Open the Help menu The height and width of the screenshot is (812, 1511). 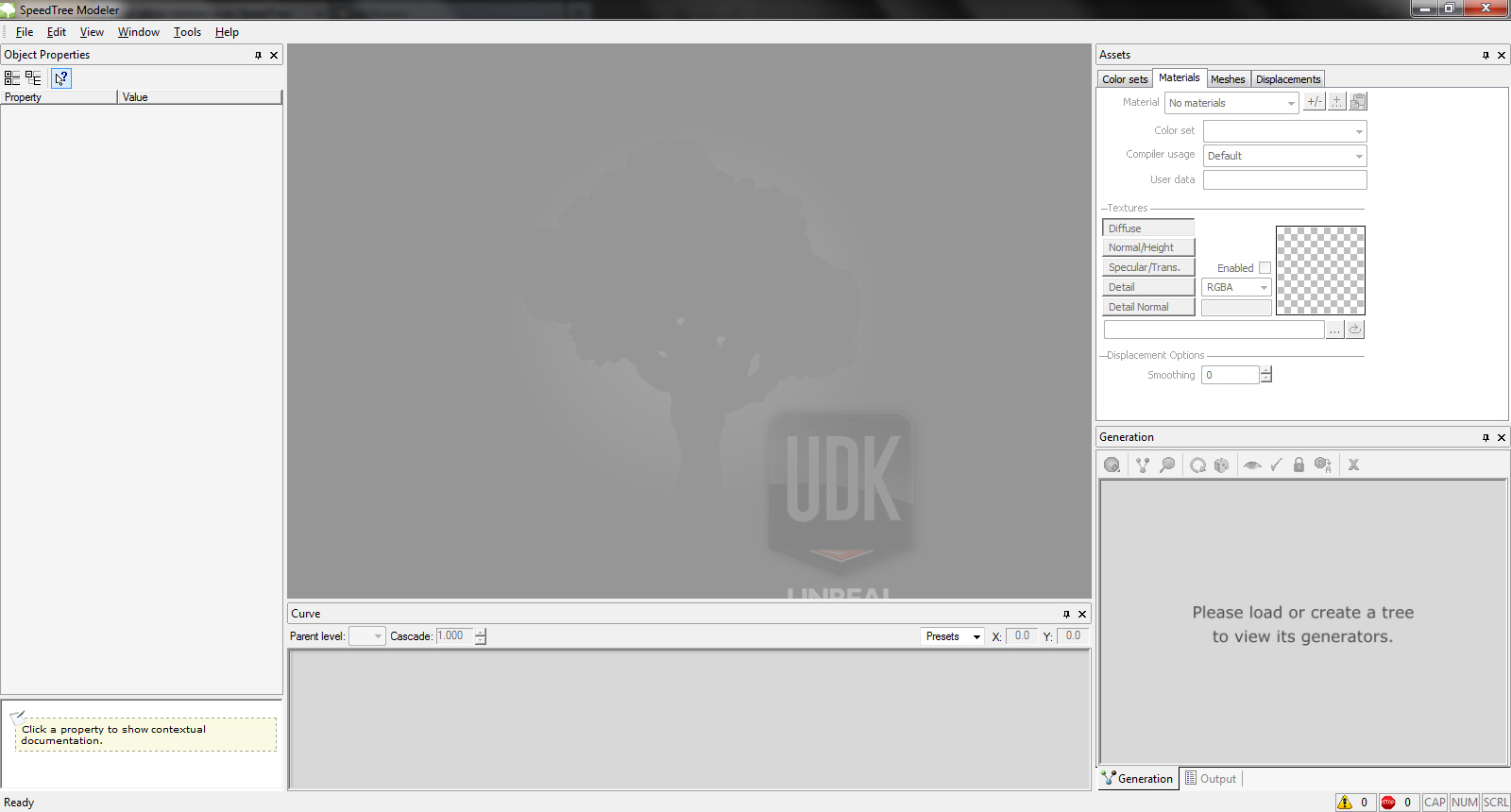point(227,32)
